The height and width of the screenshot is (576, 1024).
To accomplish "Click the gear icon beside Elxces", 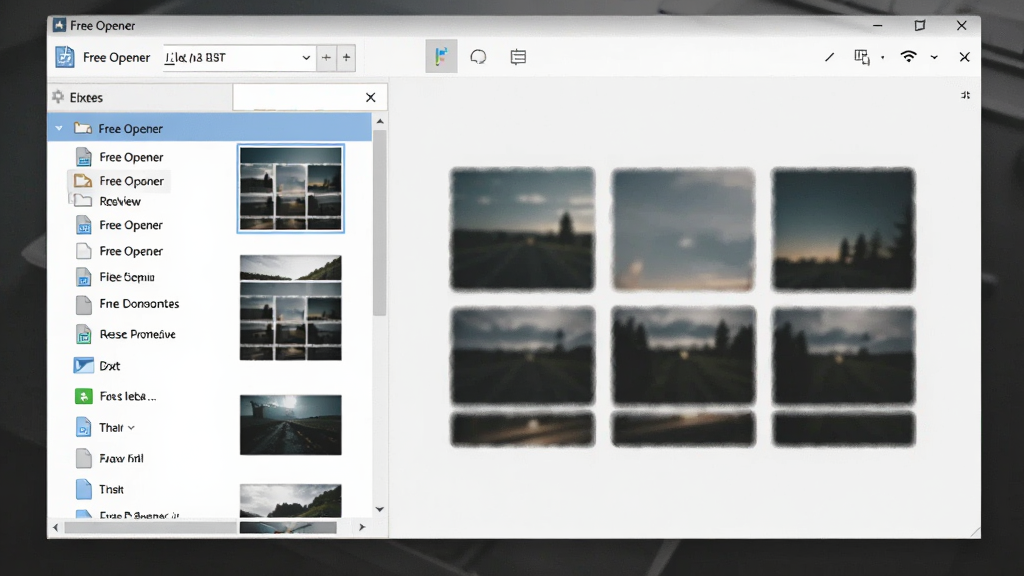I will 58,97.
